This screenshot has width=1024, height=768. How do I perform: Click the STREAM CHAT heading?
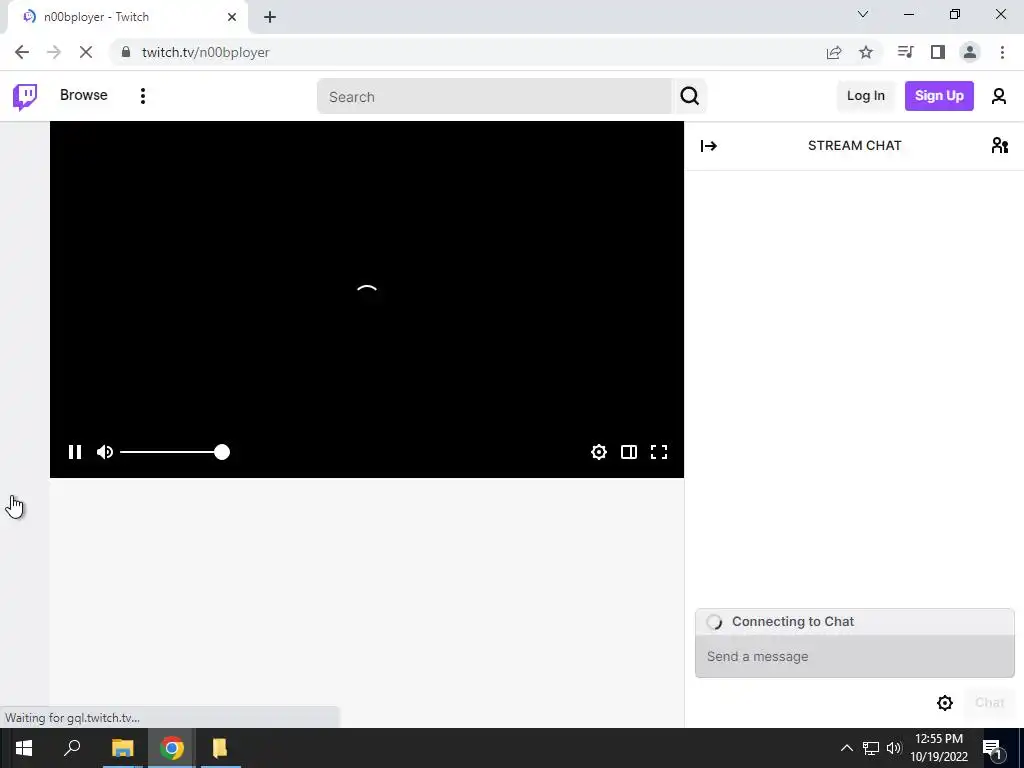[x=854, y=146]
